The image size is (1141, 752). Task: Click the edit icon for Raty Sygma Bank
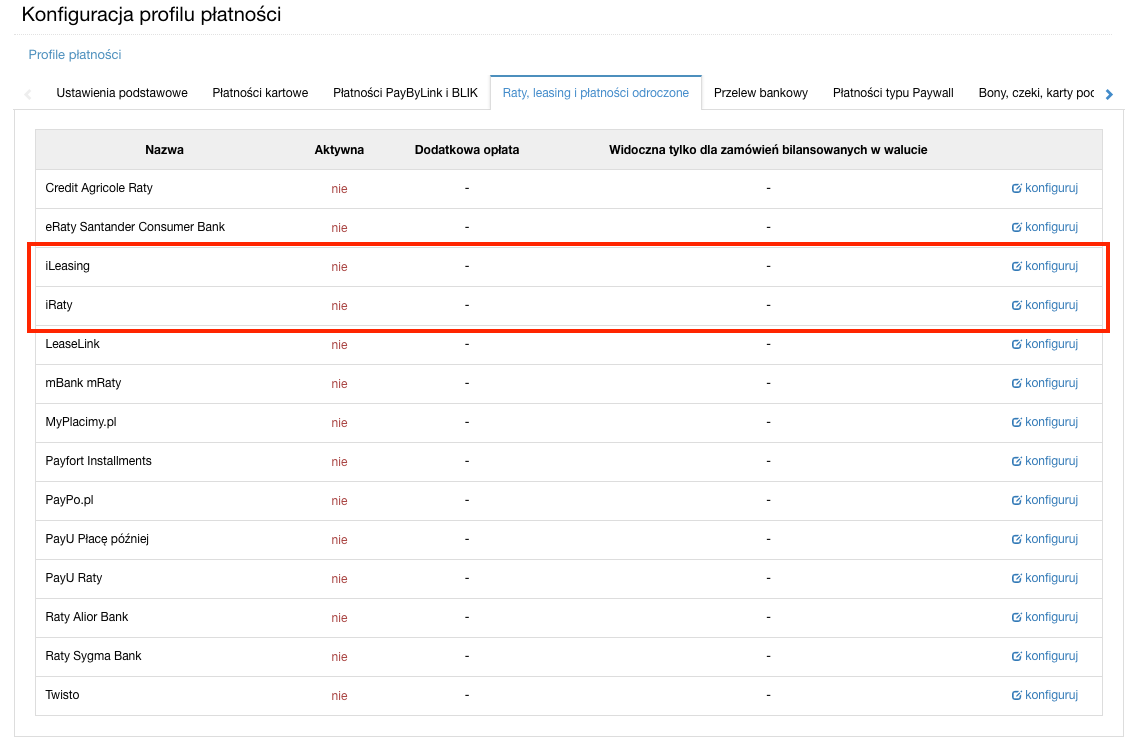(1016, 656)
